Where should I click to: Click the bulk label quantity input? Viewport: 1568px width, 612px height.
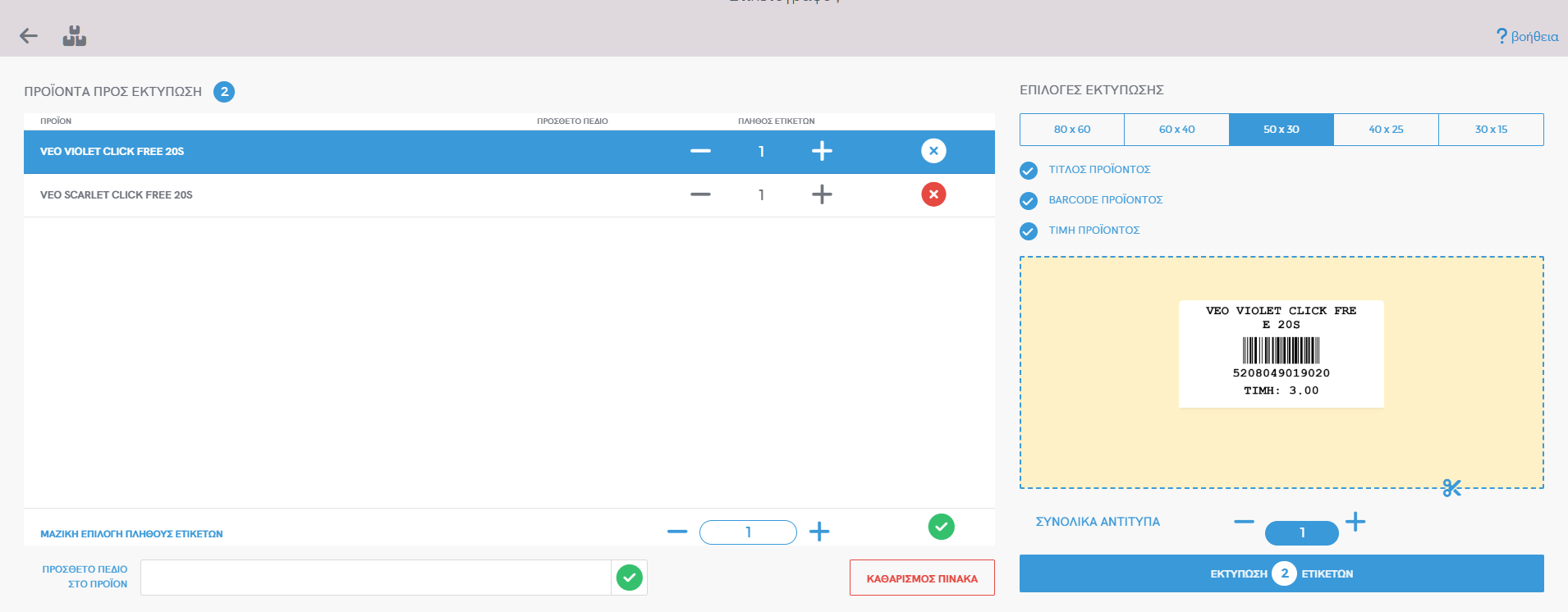pyautogui.click(x=748, y=532)
